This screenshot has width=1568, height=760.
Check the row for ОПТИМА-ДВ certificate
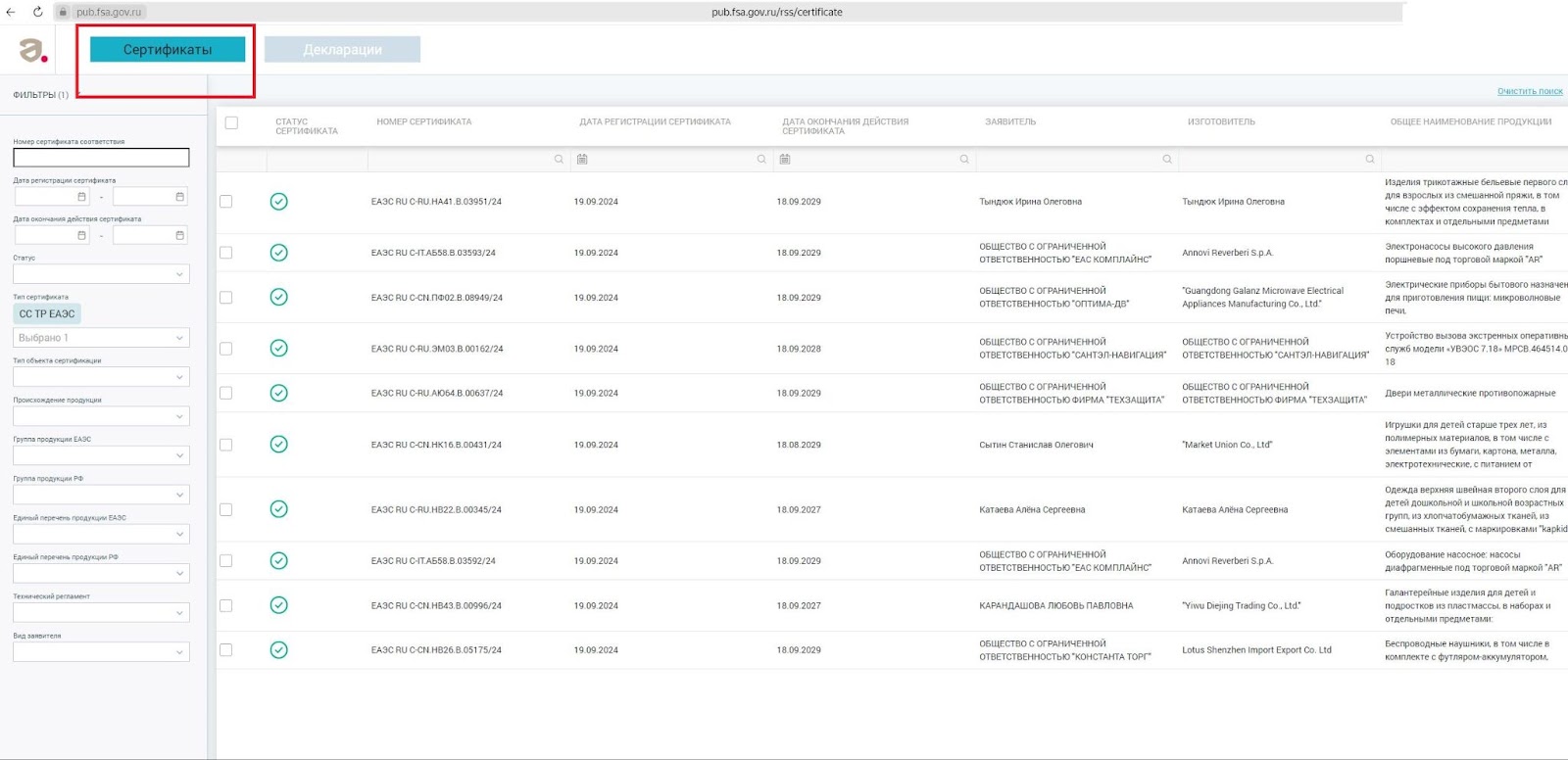pyautogui.click(x=226, y=297)
